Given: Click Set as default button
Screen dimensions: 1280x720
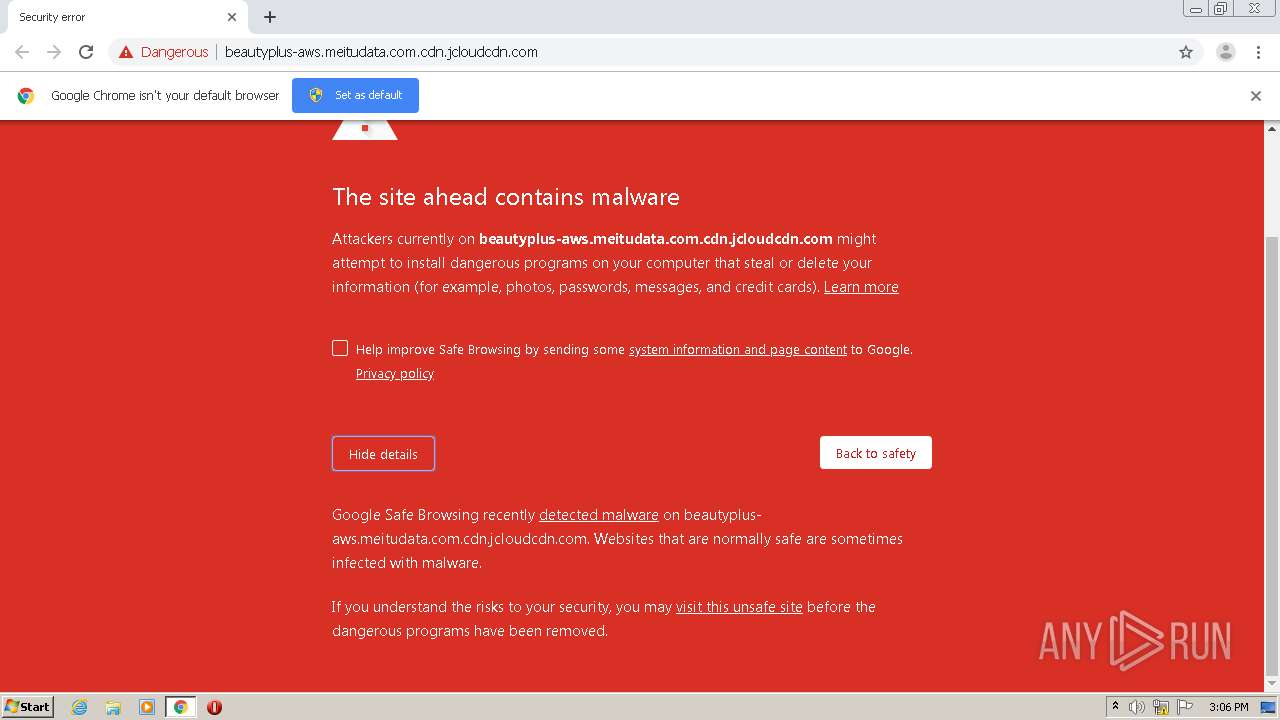Looking at the screenshot, I should pos(355,95).
